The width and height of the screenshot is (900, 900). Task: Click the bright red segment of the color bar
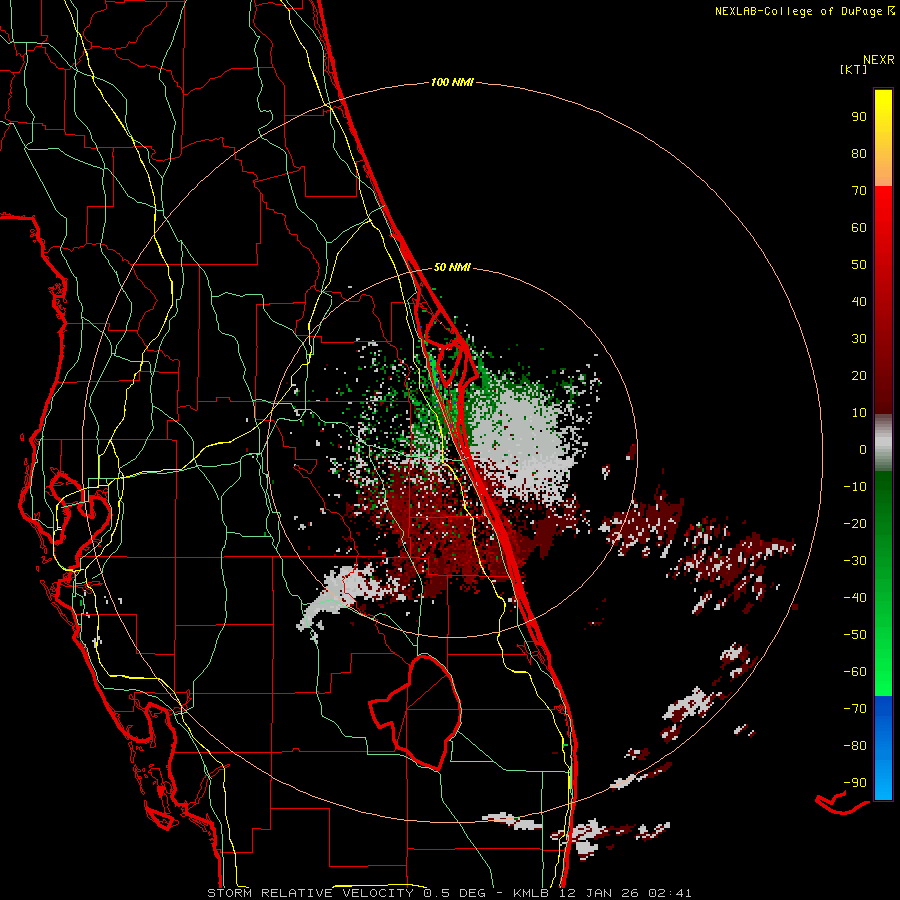[883, 230]
